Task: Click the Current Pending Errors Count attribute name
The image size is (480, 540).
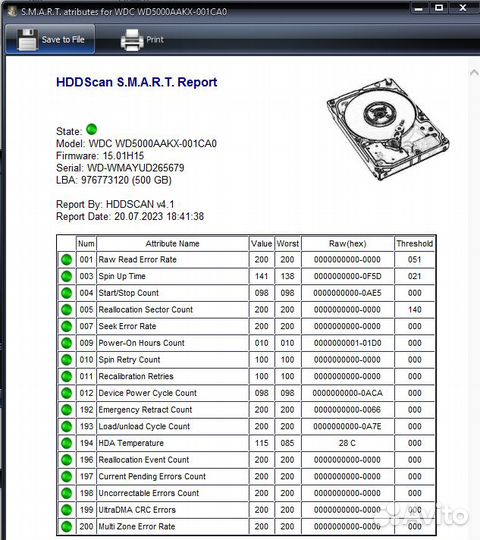Action: point(152,477)
